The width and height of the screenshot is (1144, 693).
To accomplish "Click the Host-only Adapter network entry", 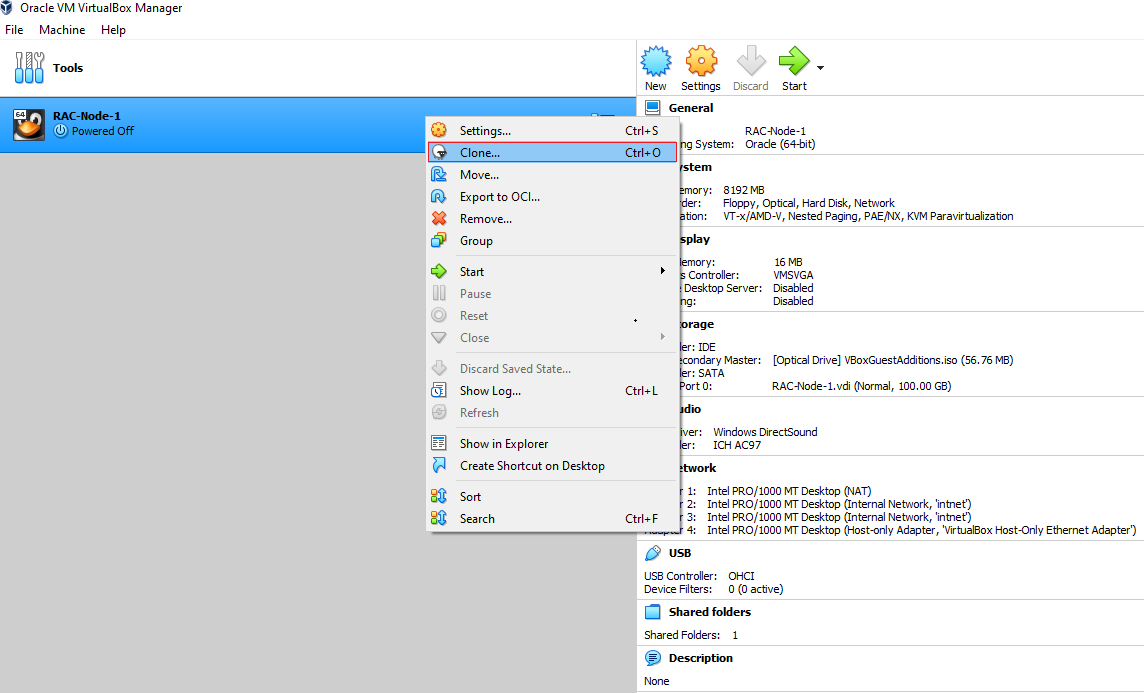I will pyautogui.click(x=921, y=530).
